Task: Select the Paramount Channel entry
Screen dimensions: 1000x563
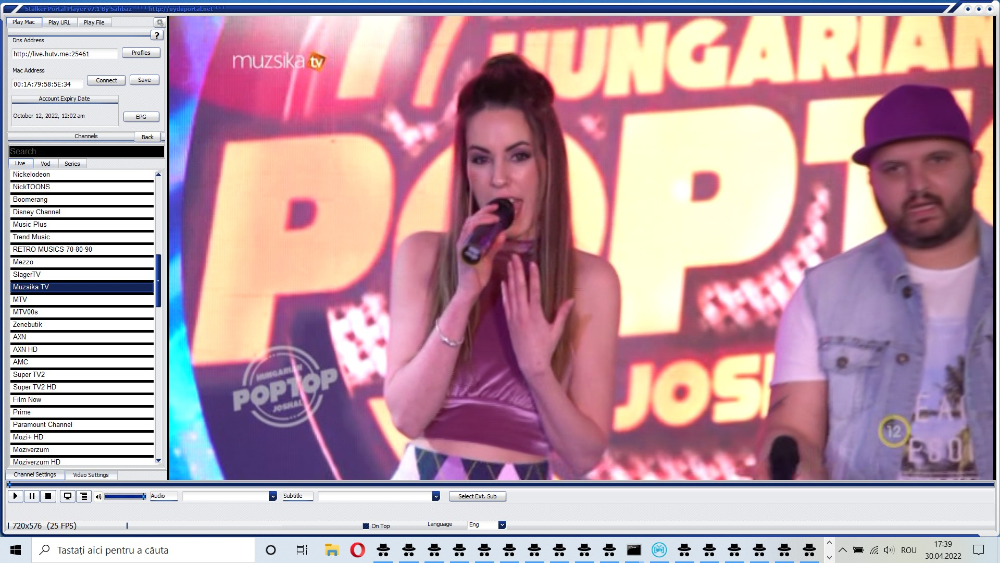Action: click(x=82, y=425)
